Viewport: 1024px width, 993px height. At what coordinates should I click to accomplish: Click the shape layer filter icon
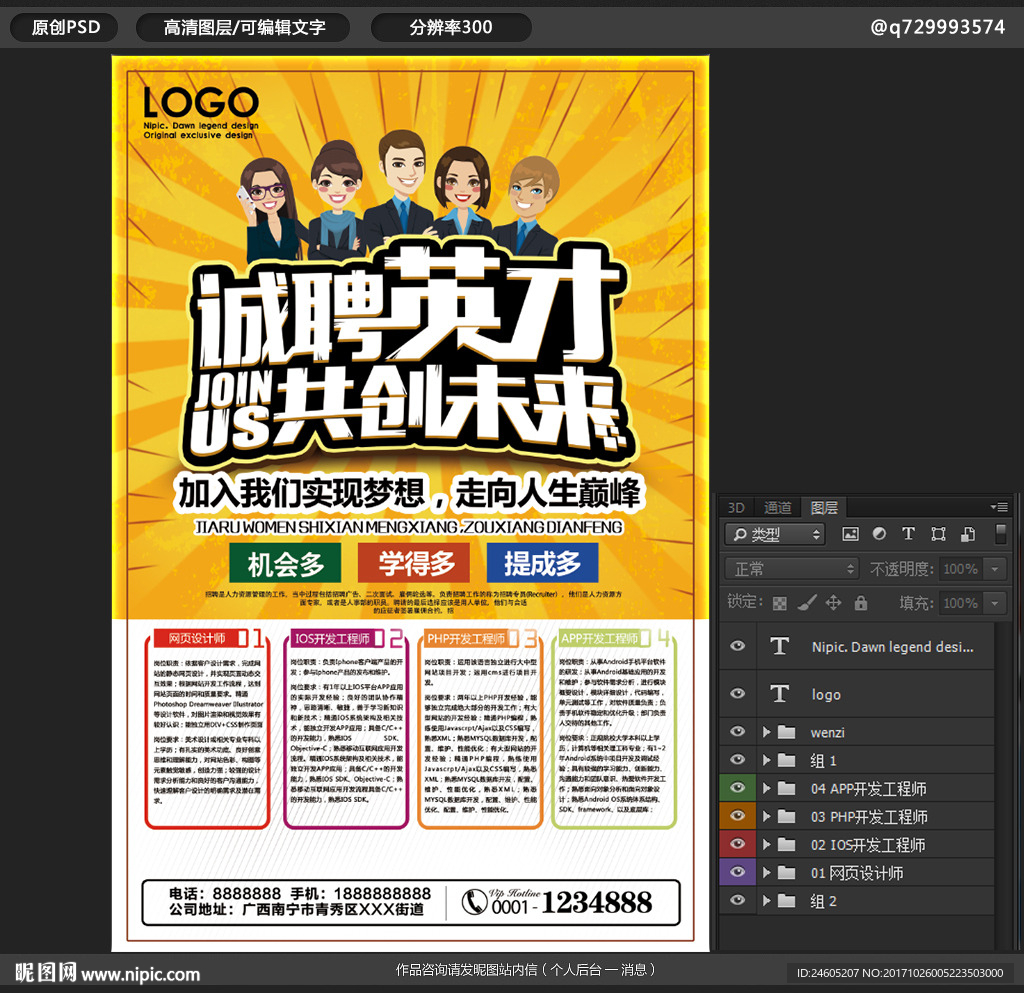938,534
